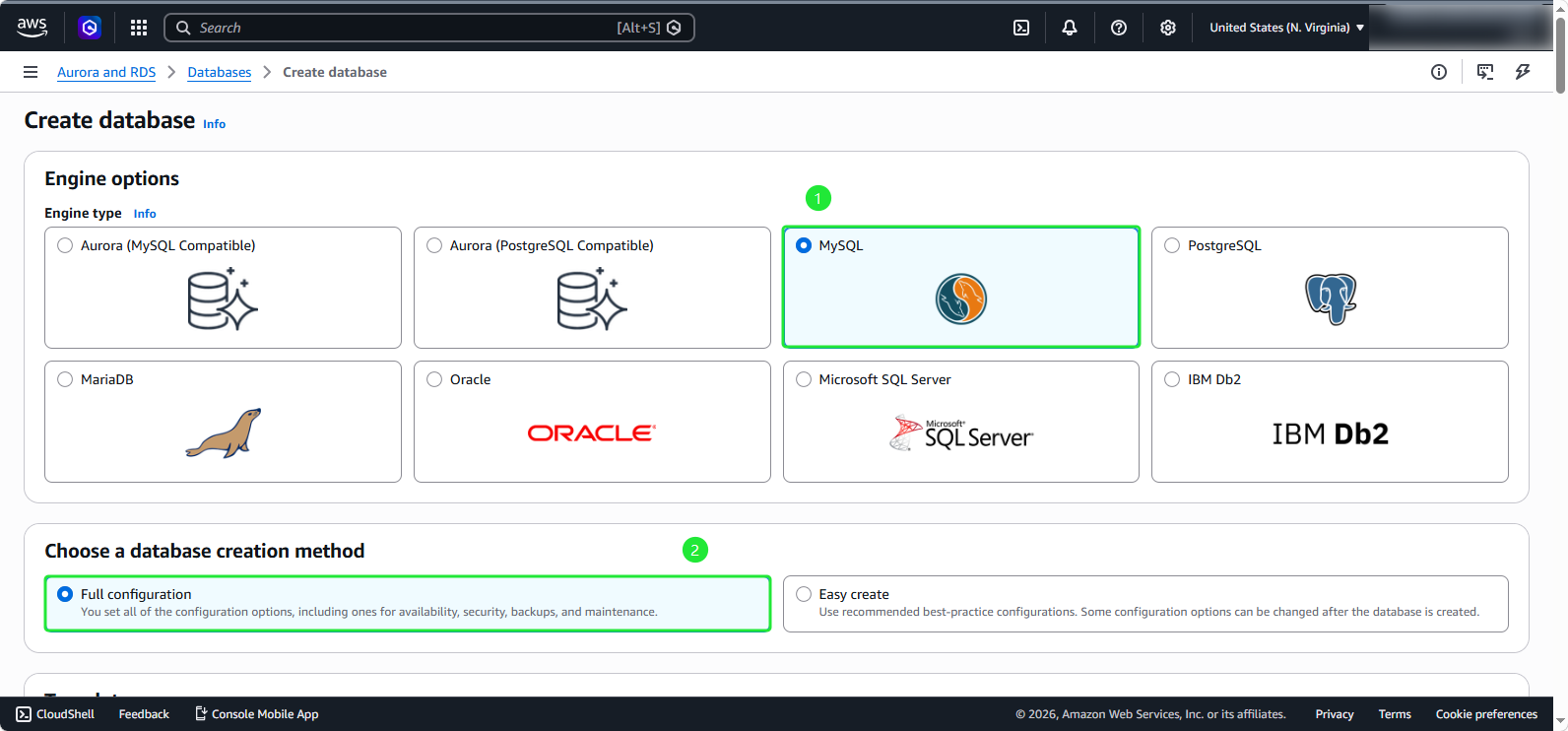Screen dimensions: 1568x731
Task: Open the United States (N. Virginia) region dropdown
Action: coord(1286,28)
